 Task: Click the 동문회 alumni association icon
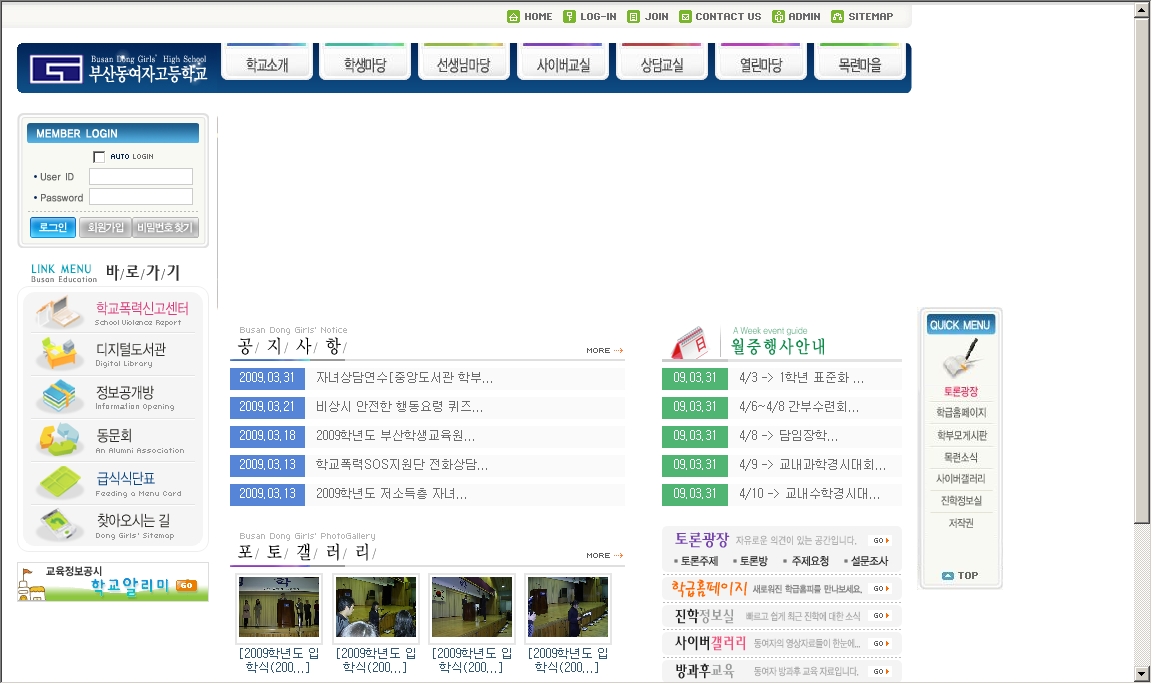point(61,440)
